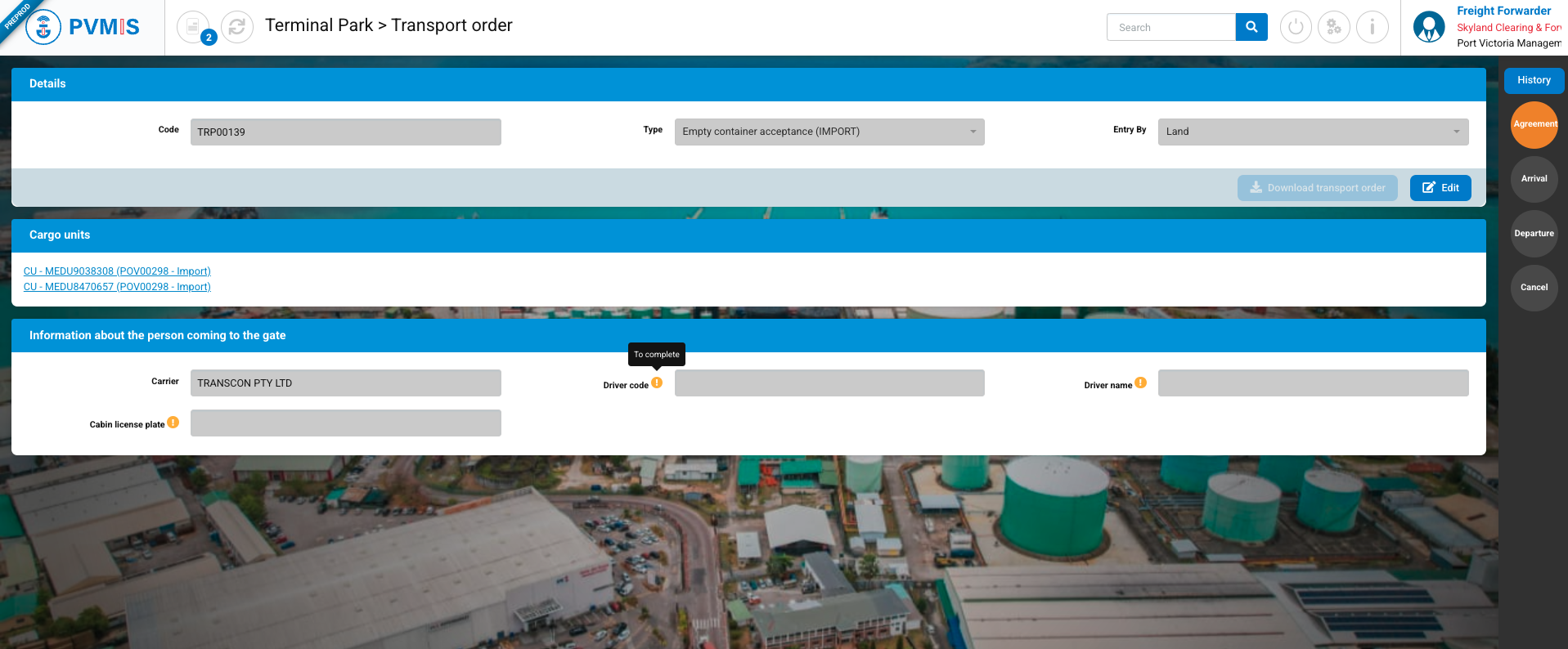This screenshot has height=649, width=1568.
Task: Click the refresh arrows icon
Action: (x=237, y=27)
